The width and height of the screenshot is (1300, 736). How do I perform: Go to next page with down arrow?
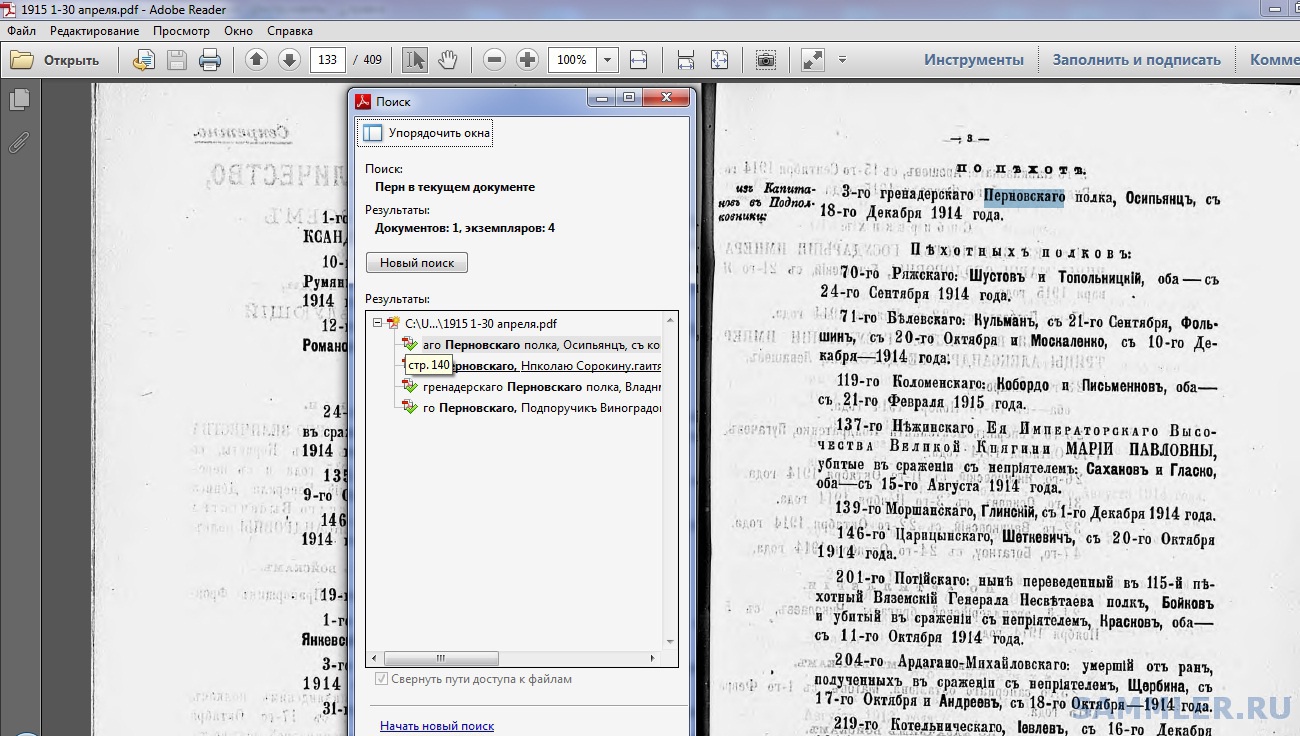tap(289, 60)
